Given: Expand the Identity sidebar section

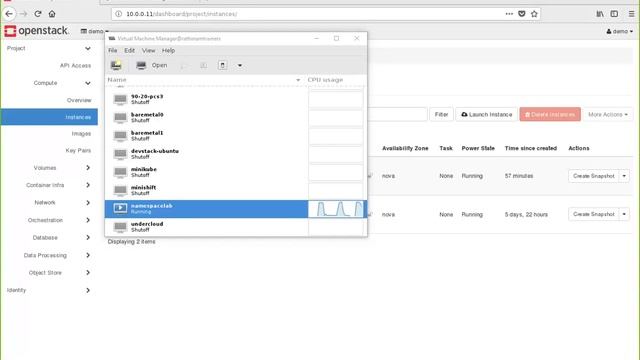Looking at the screenshot, I should (88, 290).
